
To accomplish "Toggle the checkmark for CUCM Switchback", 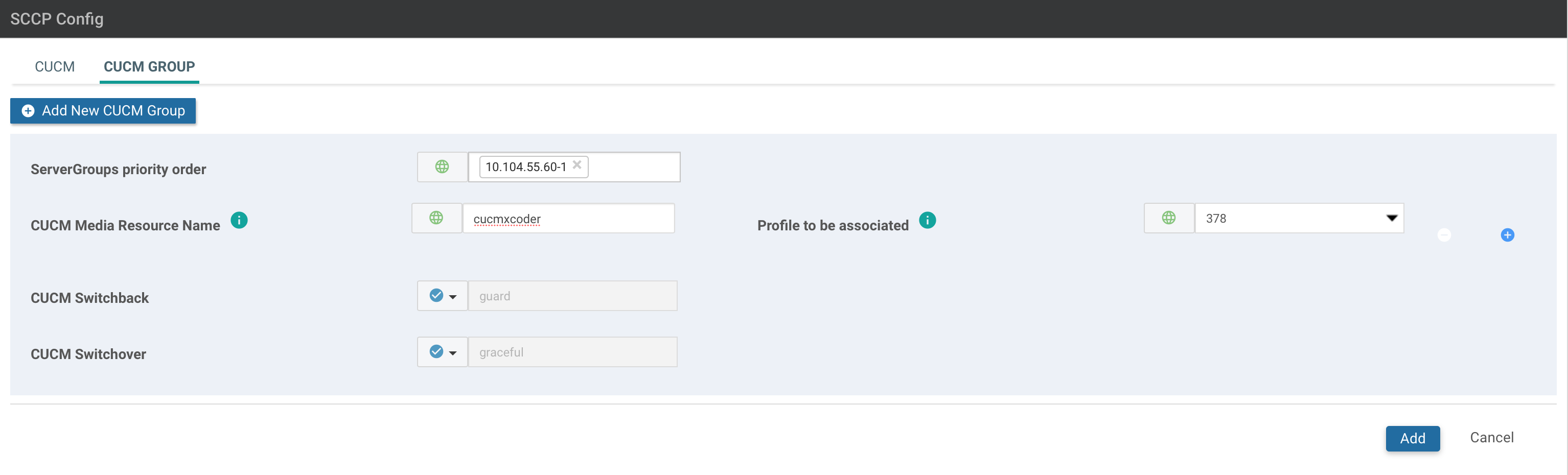I will [x=436, y=296].
